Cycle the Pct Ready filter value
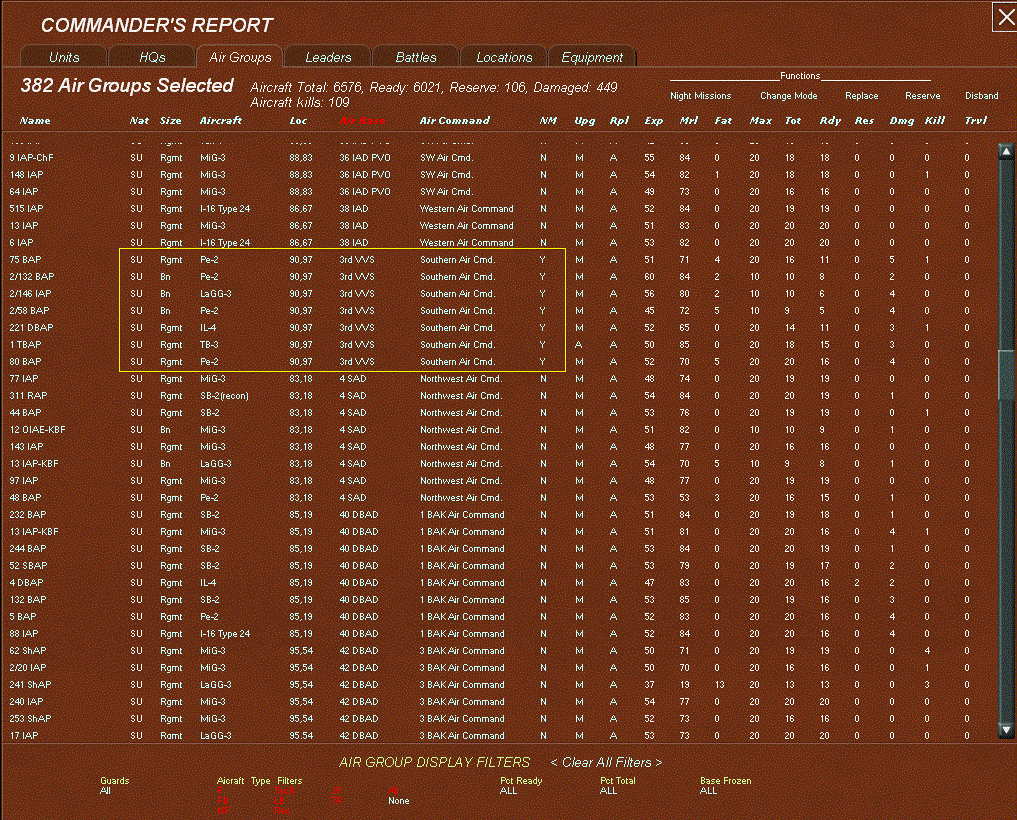 coord(508,790)
